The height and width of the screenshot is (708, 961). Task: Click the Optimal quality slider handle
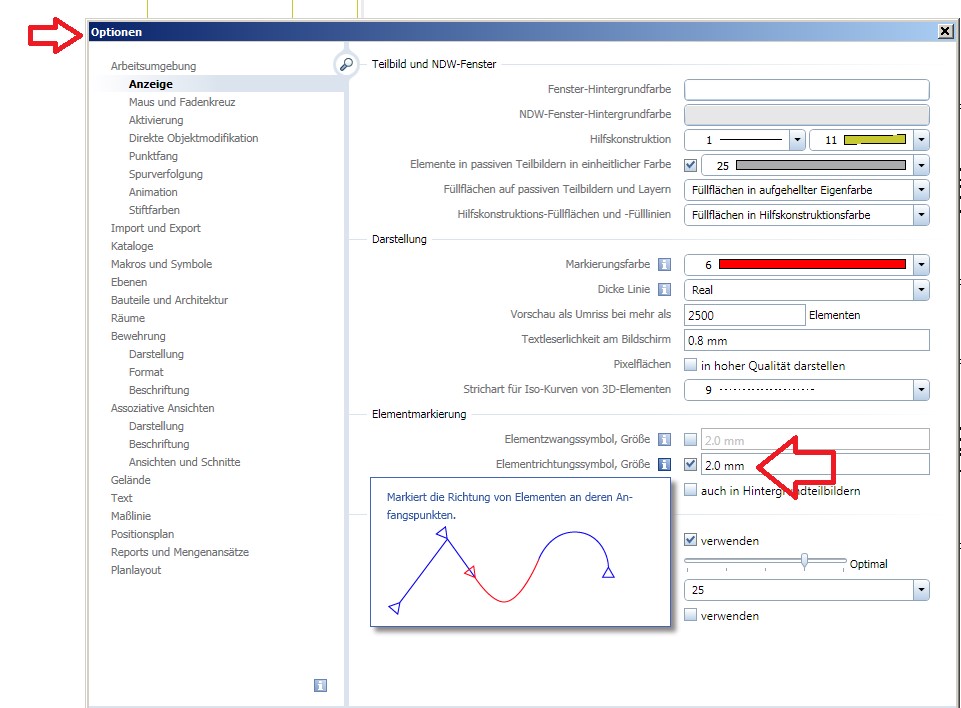pos(804,562)
